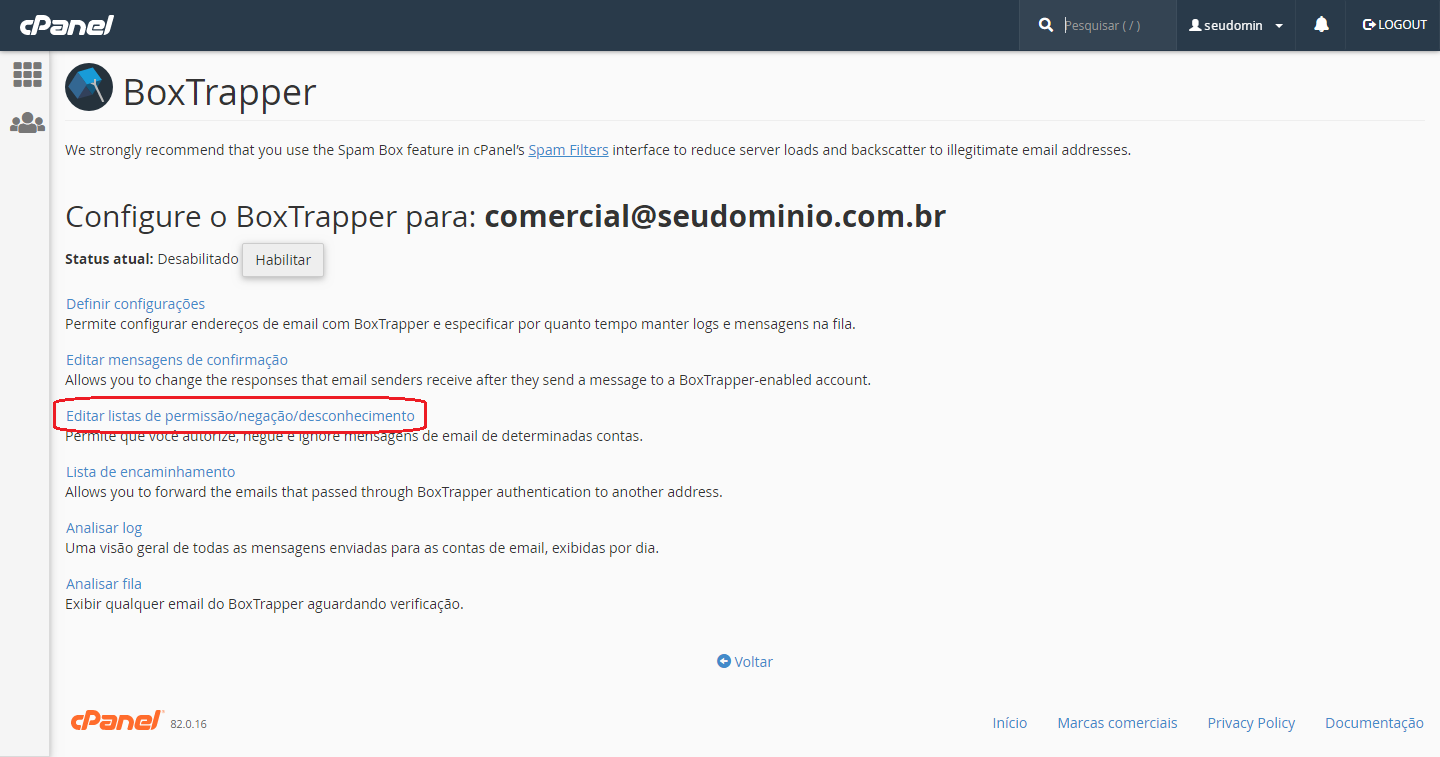The image size is (1440, 757).
Task: Click the version number 82.0.16
Action: [188, 724]
